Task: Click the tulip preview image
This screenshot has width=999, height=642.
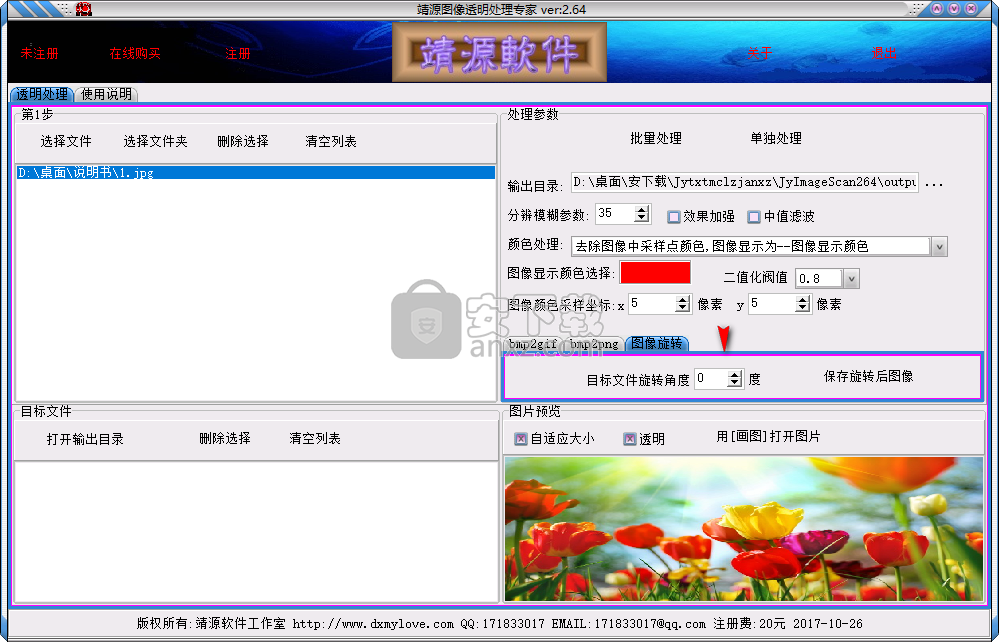Action: click(x=744, y=529)
